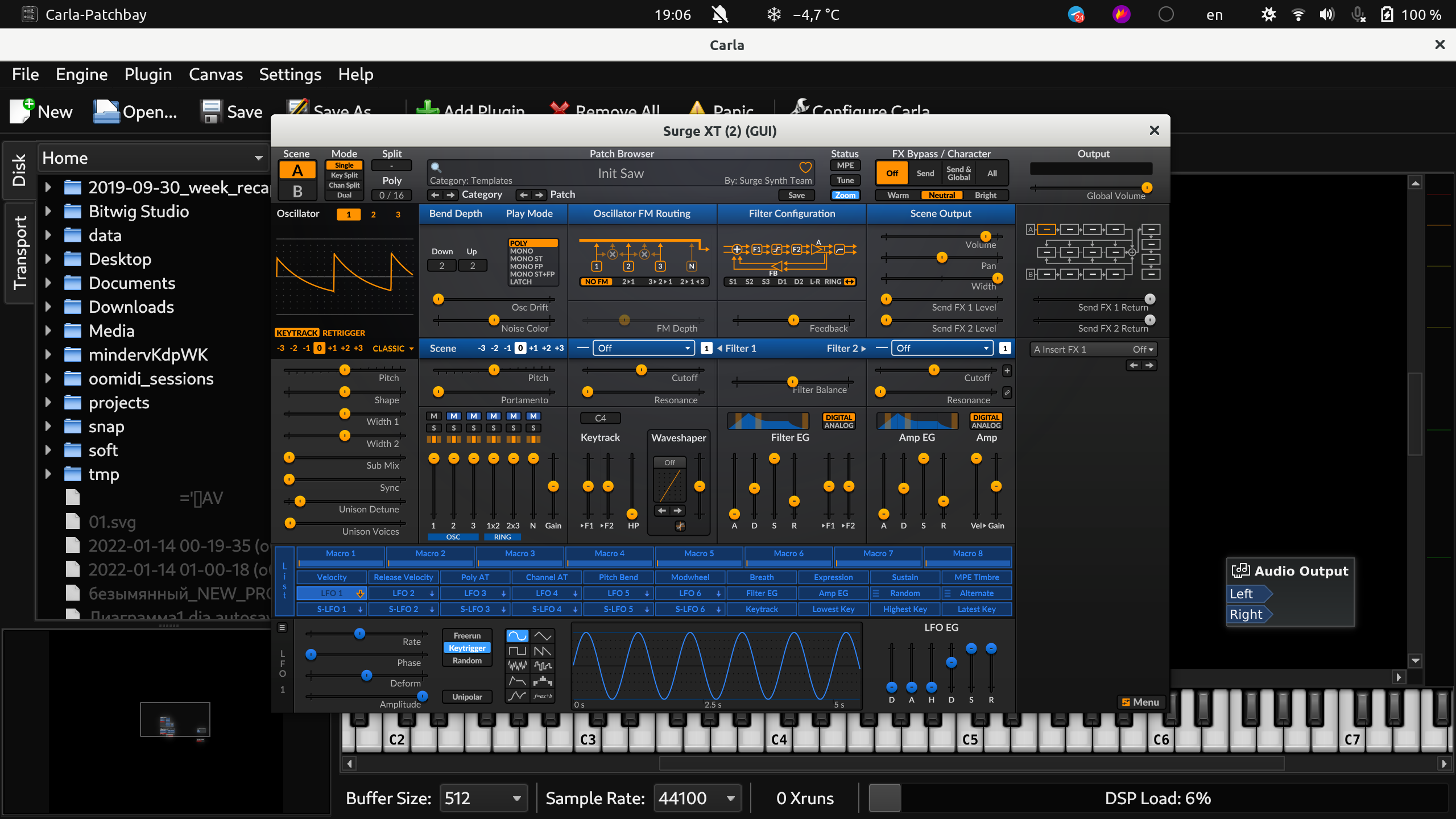Open the Buffer Size dropdown
Screen dimensions: 1456x819
[x=482, y=797]
